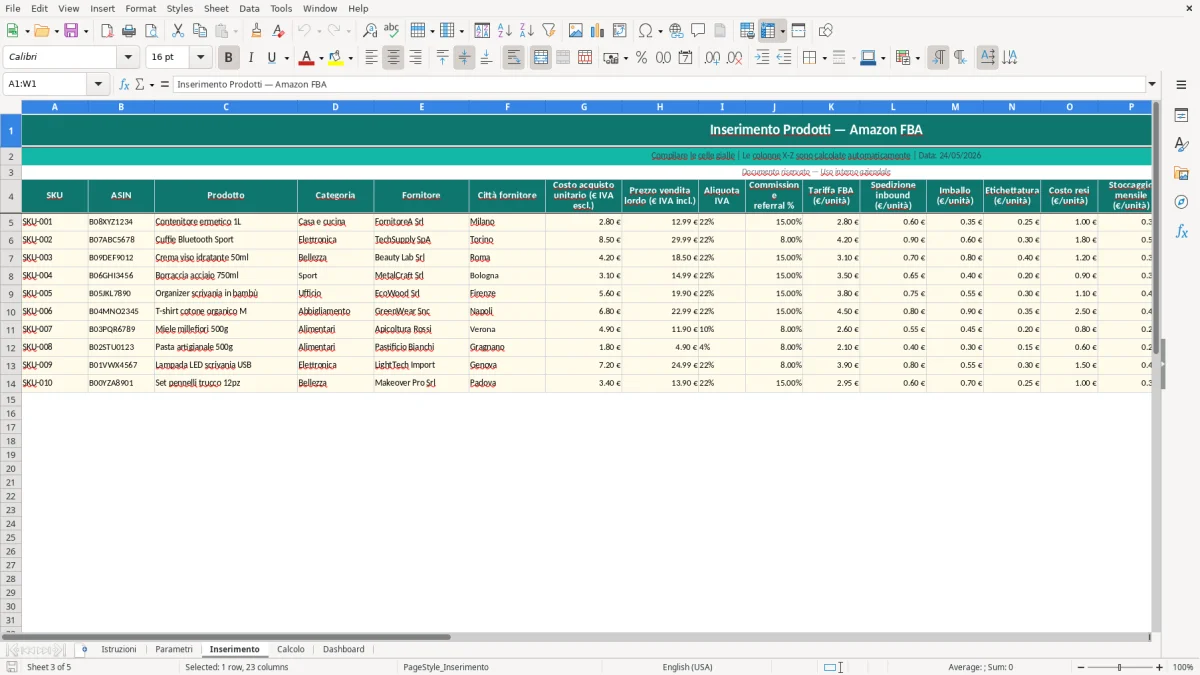
Task: Expand the Name Box dropdown arrow
Action: [98, 84]
